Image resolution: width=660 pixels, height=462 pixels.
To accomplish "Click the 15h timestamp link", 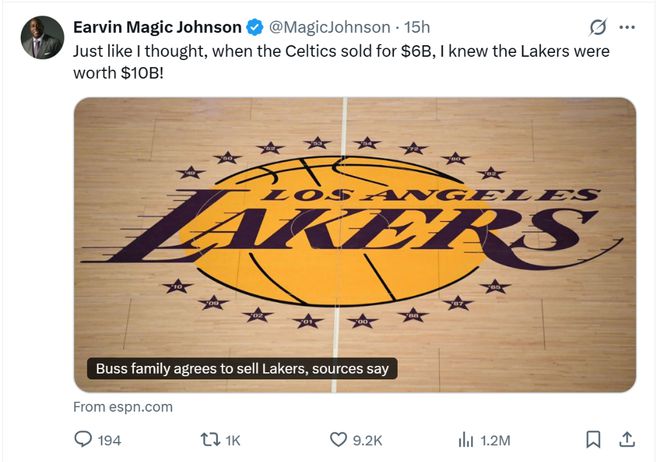I will pos(416,27).
